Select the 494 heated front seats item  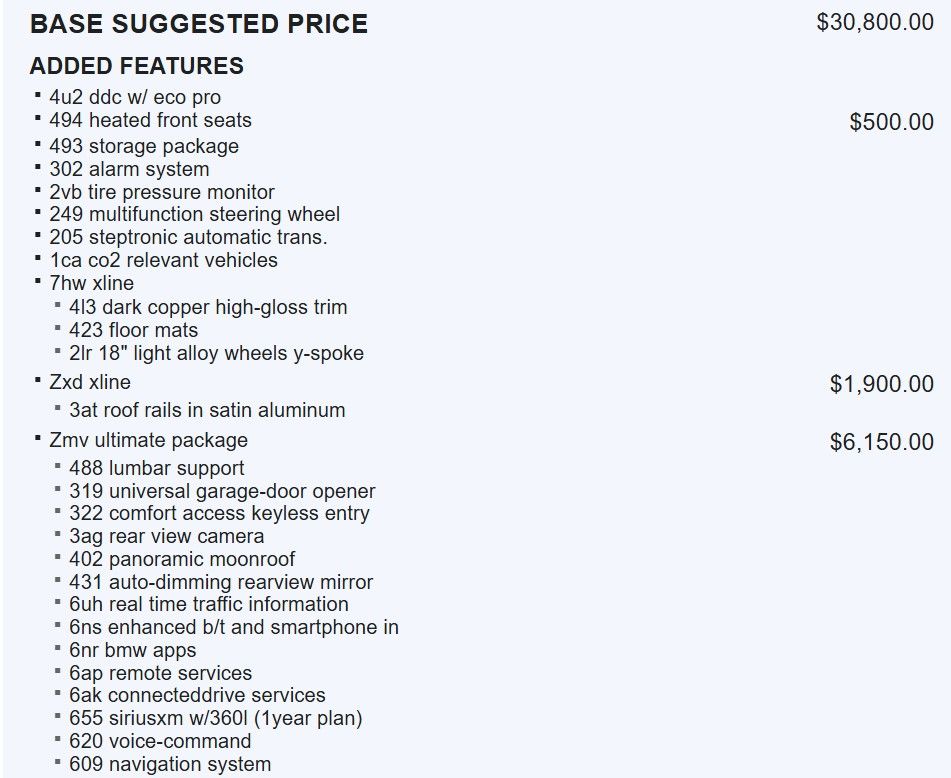tap(150, 120)
